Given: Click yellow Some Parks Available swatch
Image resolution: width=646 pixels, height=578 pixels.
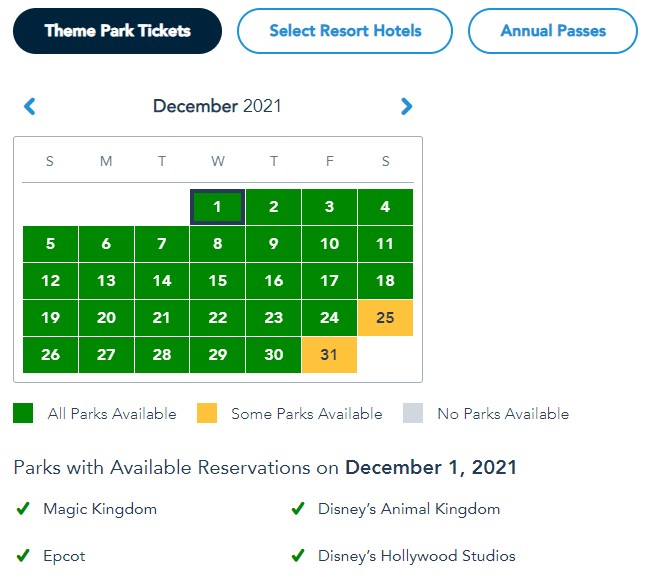Looking at the screenshot, I should (206, 413).
